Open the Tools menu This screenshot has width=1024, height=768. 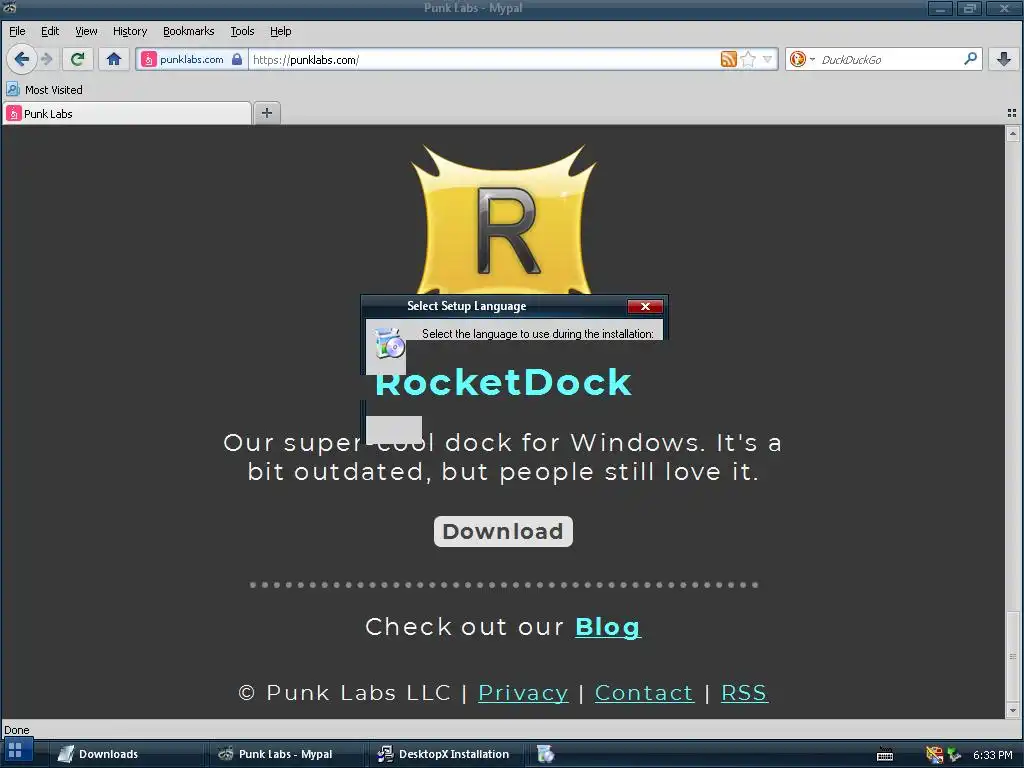(x=242, y=31)
